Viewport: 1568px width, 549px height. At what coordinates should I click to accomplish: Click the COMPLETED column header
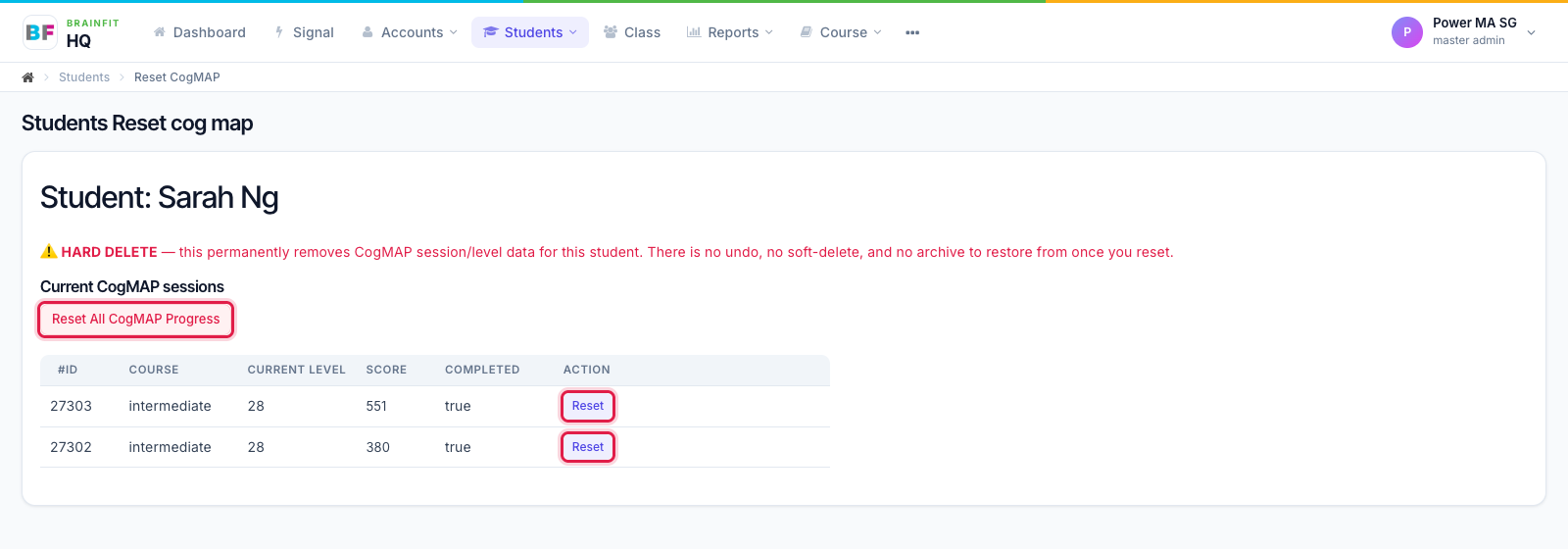tap(482, 370)
